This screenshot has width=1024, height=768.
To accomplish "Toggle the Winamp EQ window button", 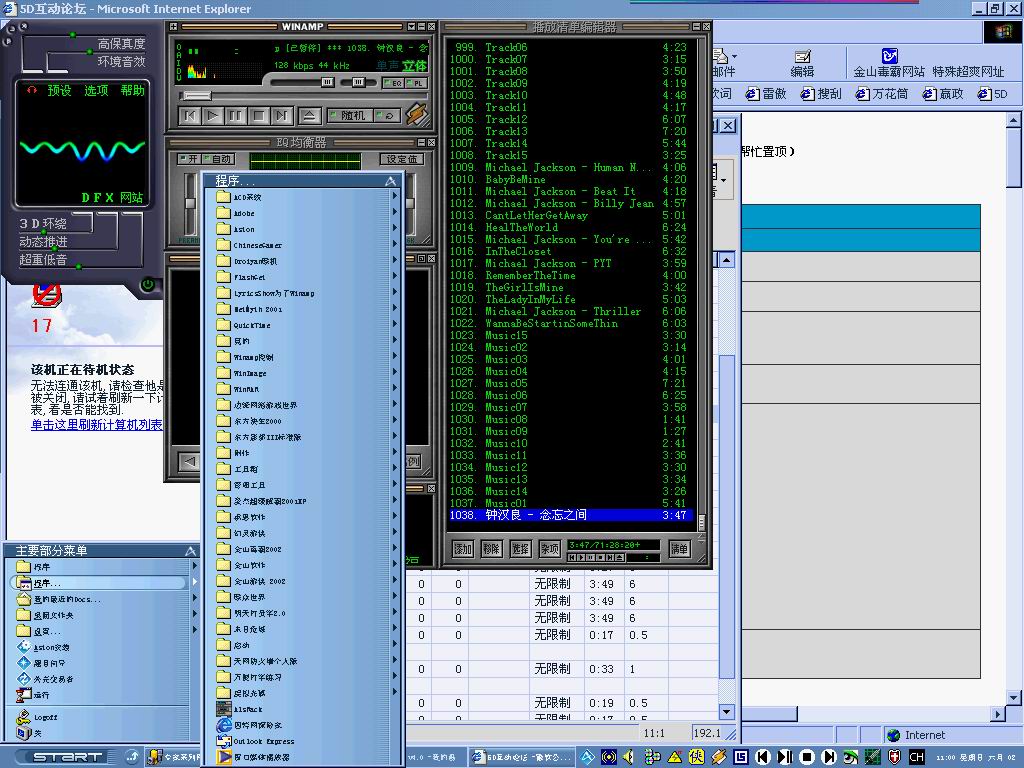I will 393,83.
